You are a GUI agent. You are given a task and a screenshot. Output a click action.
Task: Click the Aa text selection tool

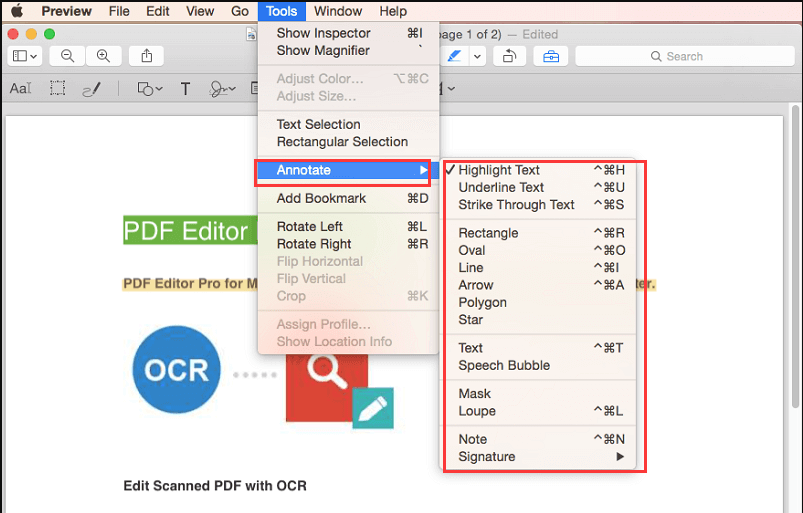20,89
